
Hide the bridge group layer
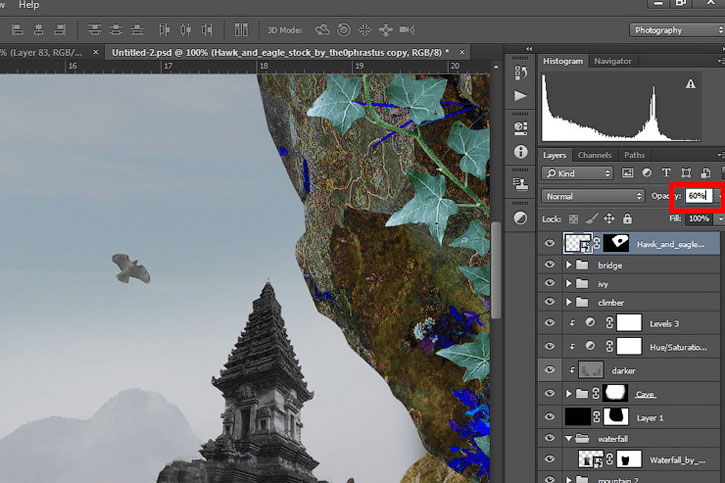(549, 265)
